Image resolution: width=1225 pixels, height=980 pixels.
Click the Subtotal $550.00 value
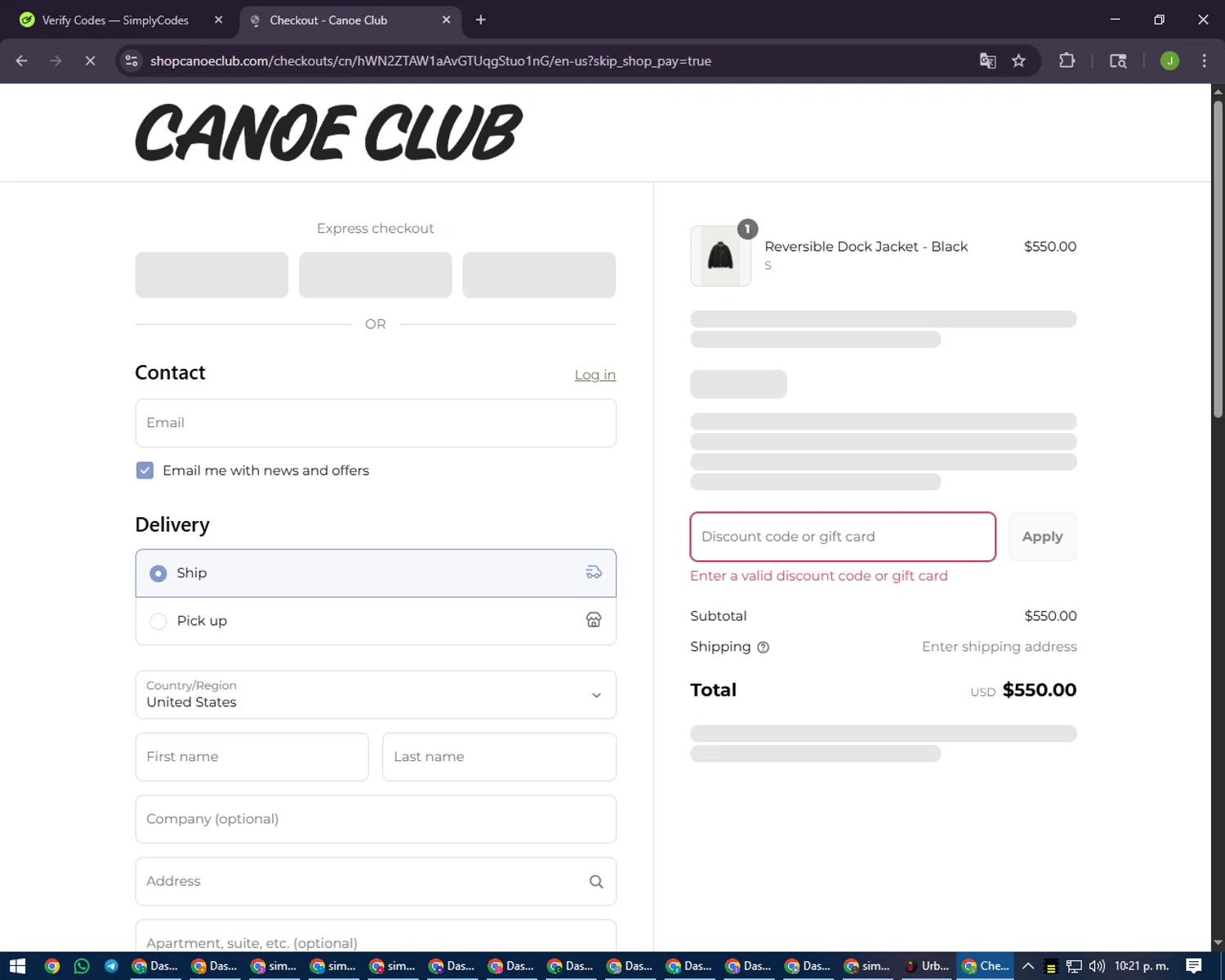(x=1050, y=616)
